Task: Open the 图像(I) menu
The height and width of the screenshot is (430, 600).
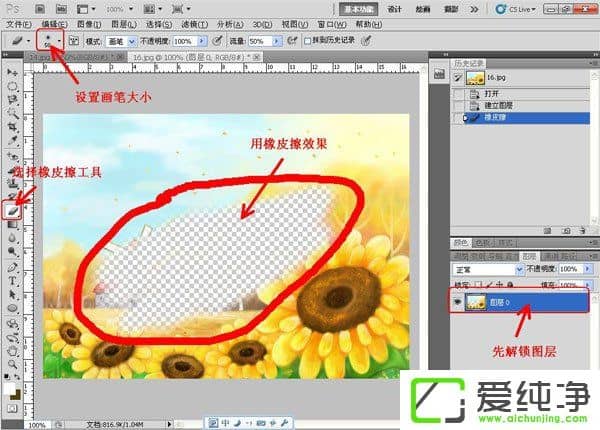Action: (89, 24)
